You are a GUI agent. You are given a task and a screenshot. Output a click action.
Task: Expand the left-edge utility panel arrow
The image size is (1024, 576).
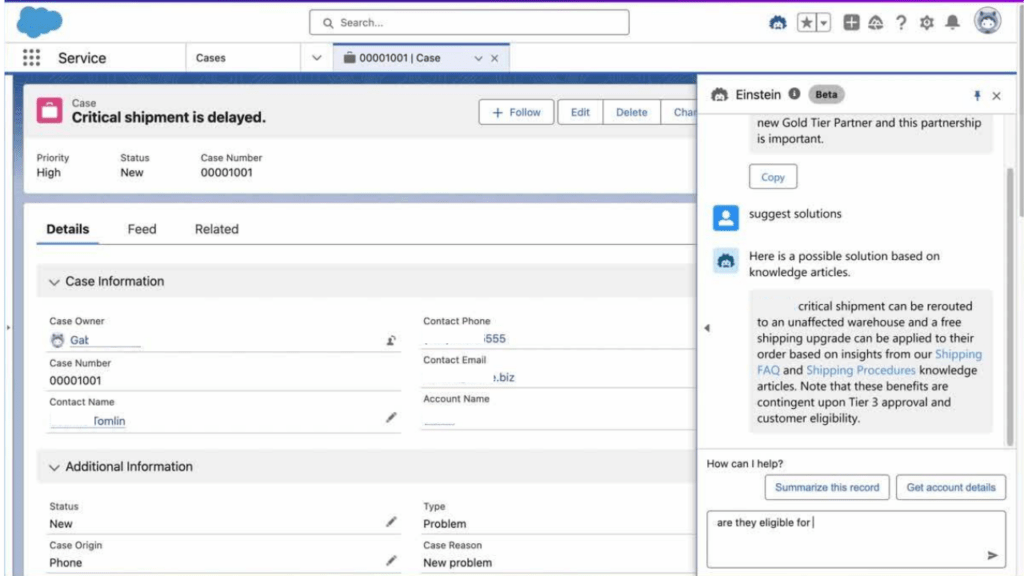coord(8,327)
